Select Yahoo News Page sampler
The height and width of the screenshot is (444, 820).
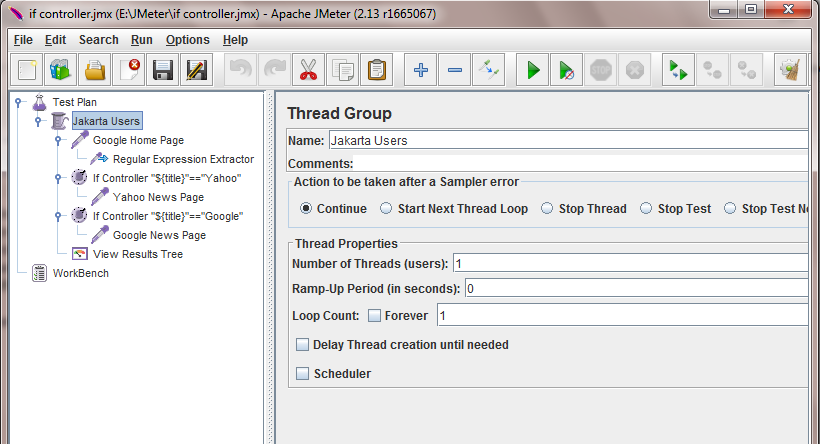(158, 197)
